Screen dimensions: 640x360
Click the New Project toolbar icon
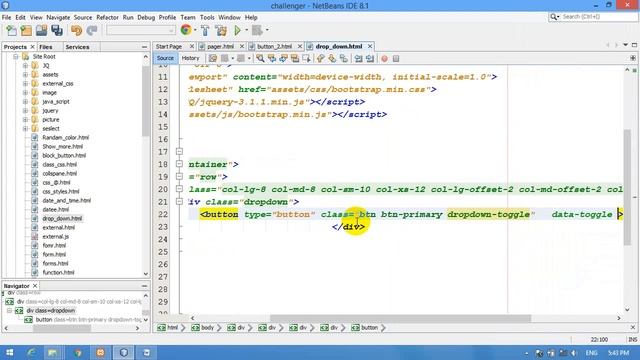[26, 30]
